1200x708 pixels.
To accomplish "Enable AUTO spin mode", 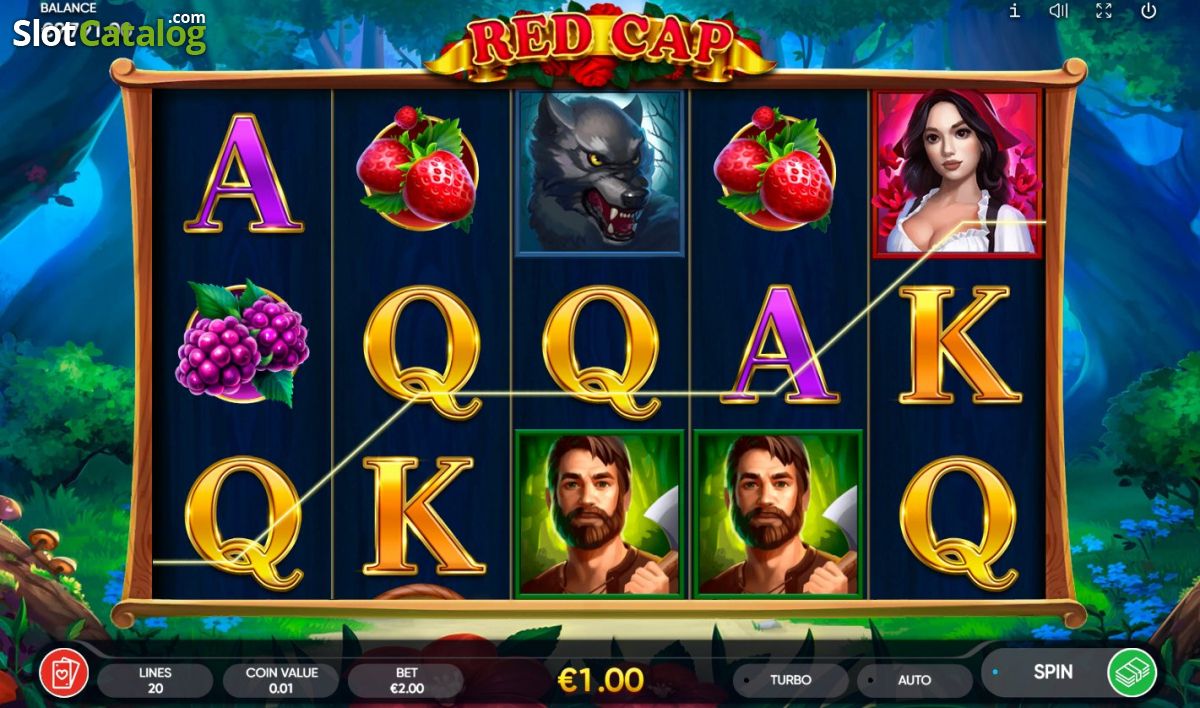I will [x=914, y=680].
